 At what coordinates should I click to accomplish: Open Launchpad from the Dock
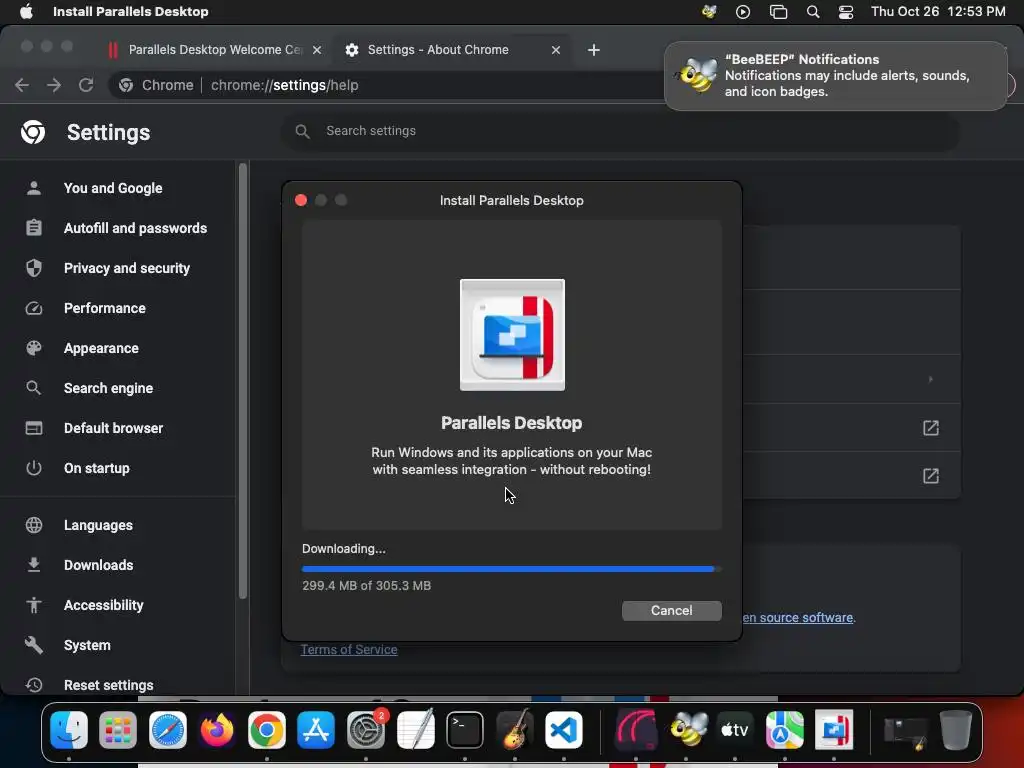[x=118, y=730]
